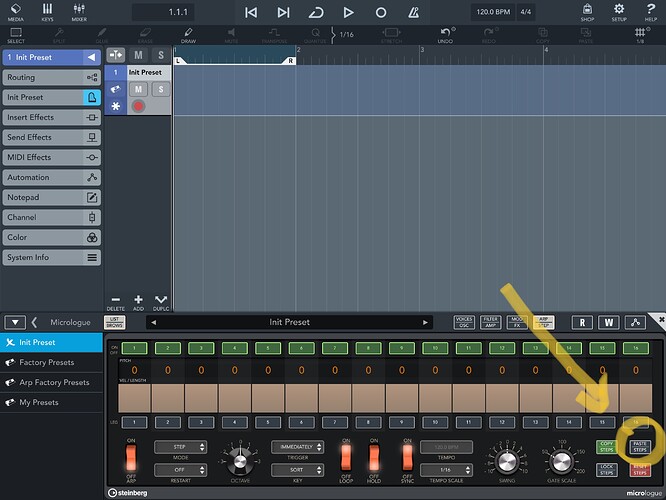Open the arp MODE dropdown showing STEP
Image resolution: width=666 pixels, height=500 pixels.
[181, 447]
